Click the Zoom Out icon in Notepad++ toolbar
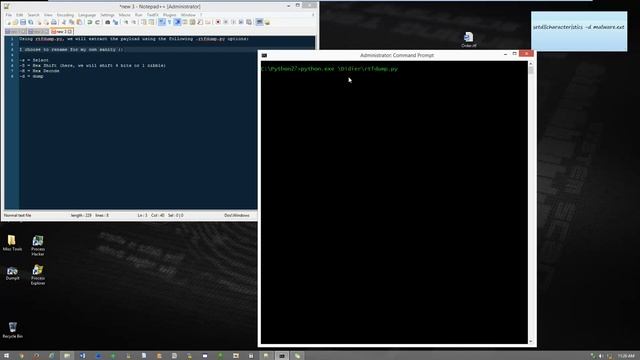Screen dimensions: 640x360 click(133, 22)
